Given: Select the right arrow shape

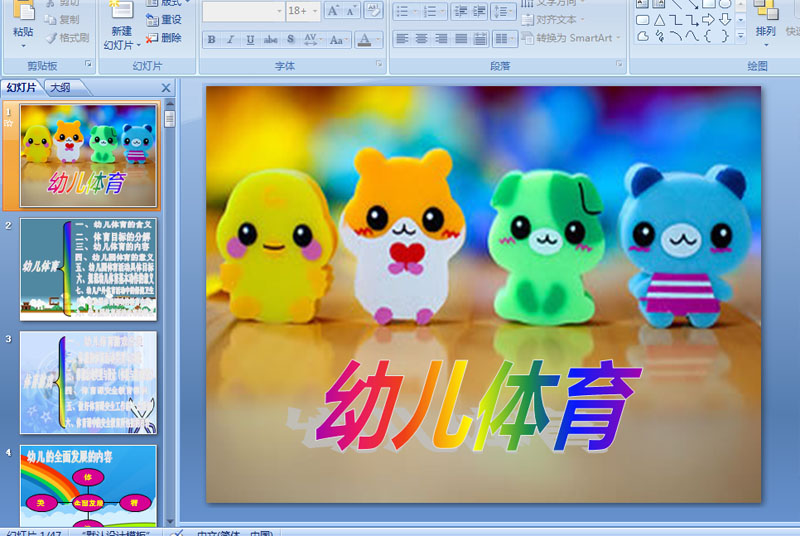Looking at the screenshot, I should tap(708, 20).
